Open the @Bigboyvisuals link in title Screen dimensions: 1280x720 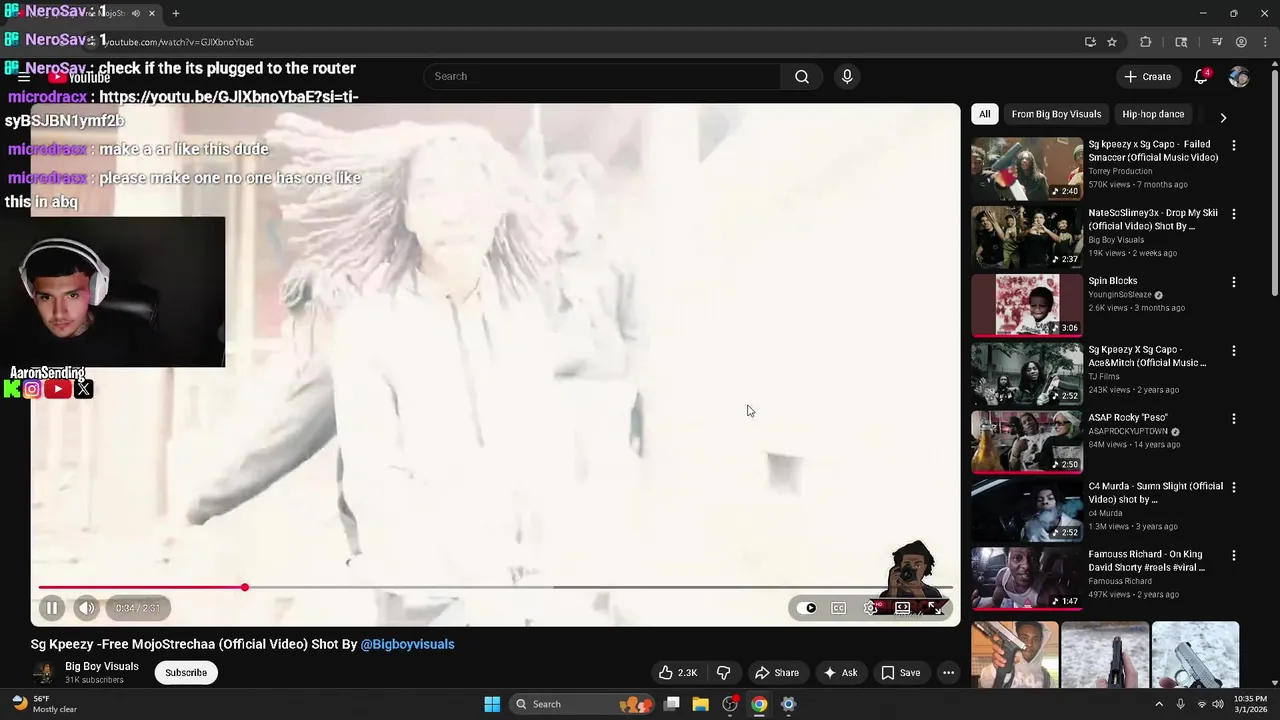point(407,645)
